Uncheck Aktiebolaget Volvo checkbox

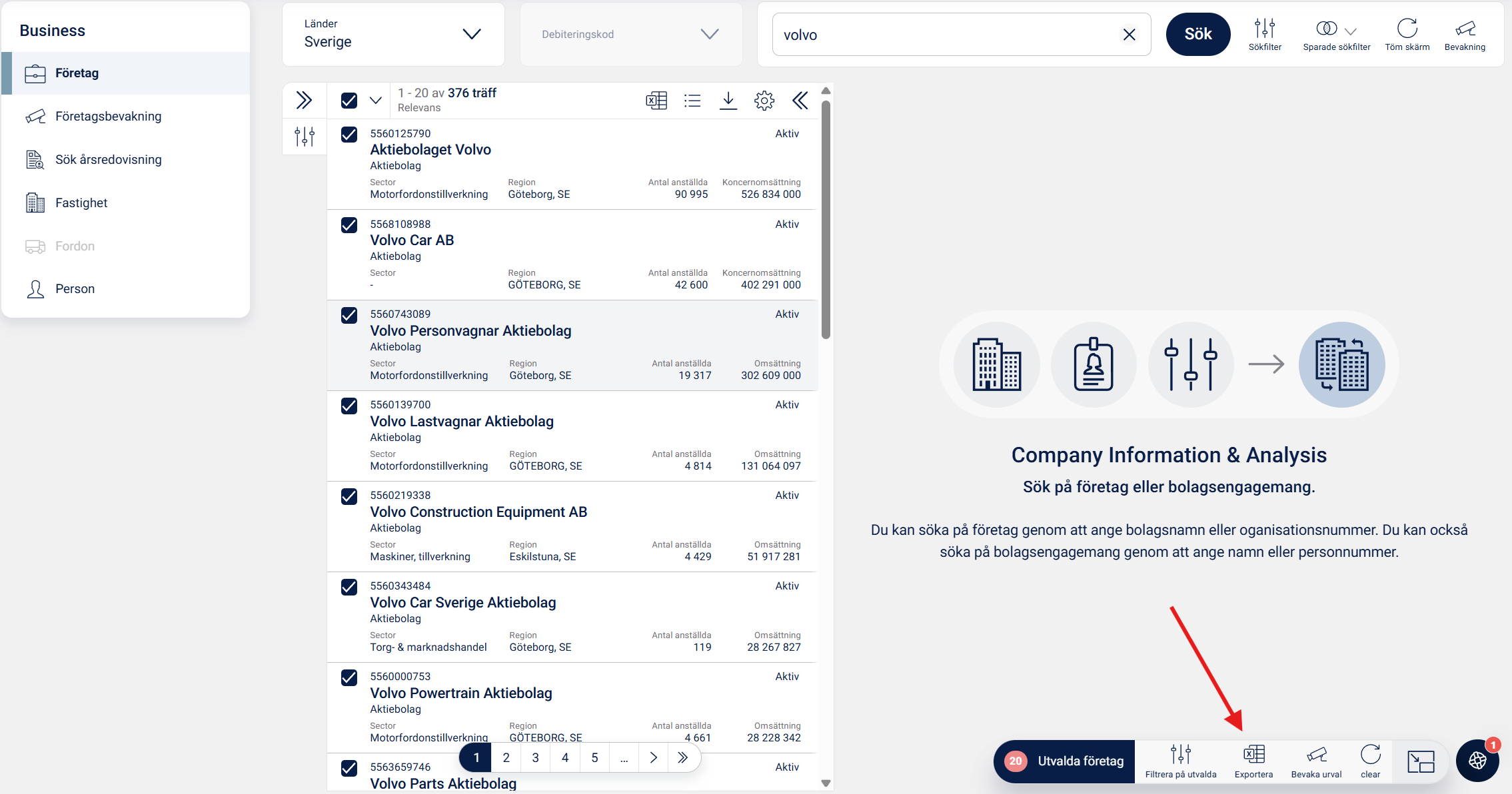click(349, 135)
